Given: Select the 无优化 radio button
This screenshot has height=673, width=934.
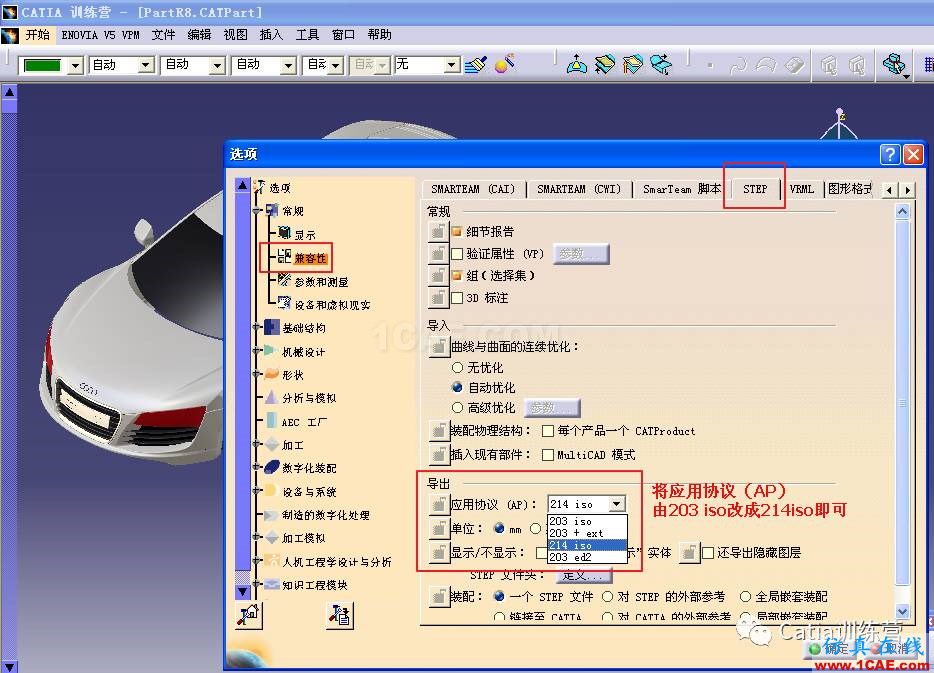Looking at the screenshot, I should pos(457,367).
